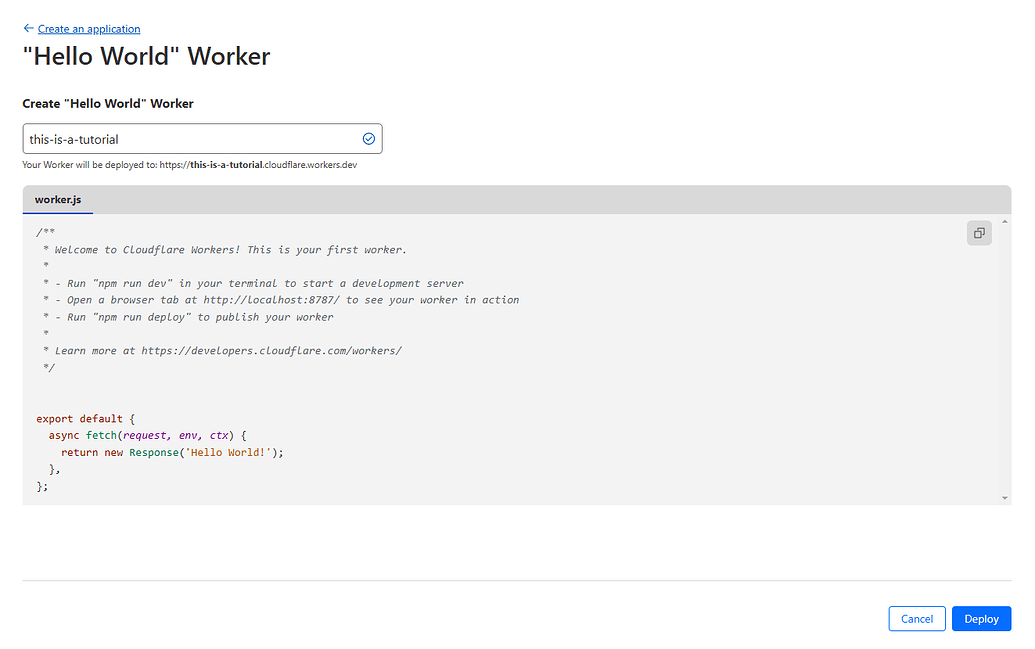This screenshot has width=1035, height=649.
Task: Click the scrollbar down arrow in the editor
Action: click(x=1004, y=497)
